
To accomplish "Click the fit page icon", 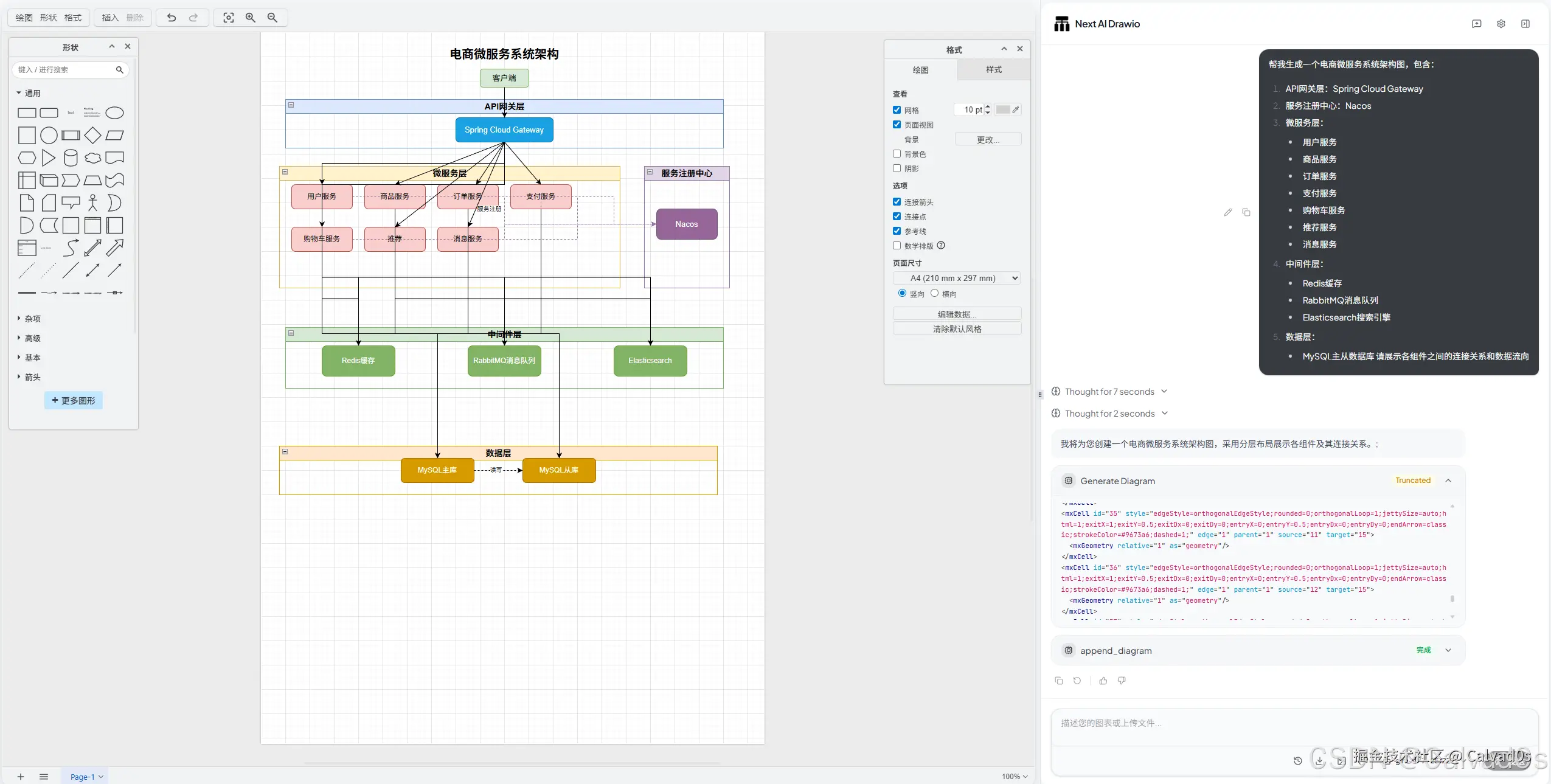I will [x=228, y=18].
